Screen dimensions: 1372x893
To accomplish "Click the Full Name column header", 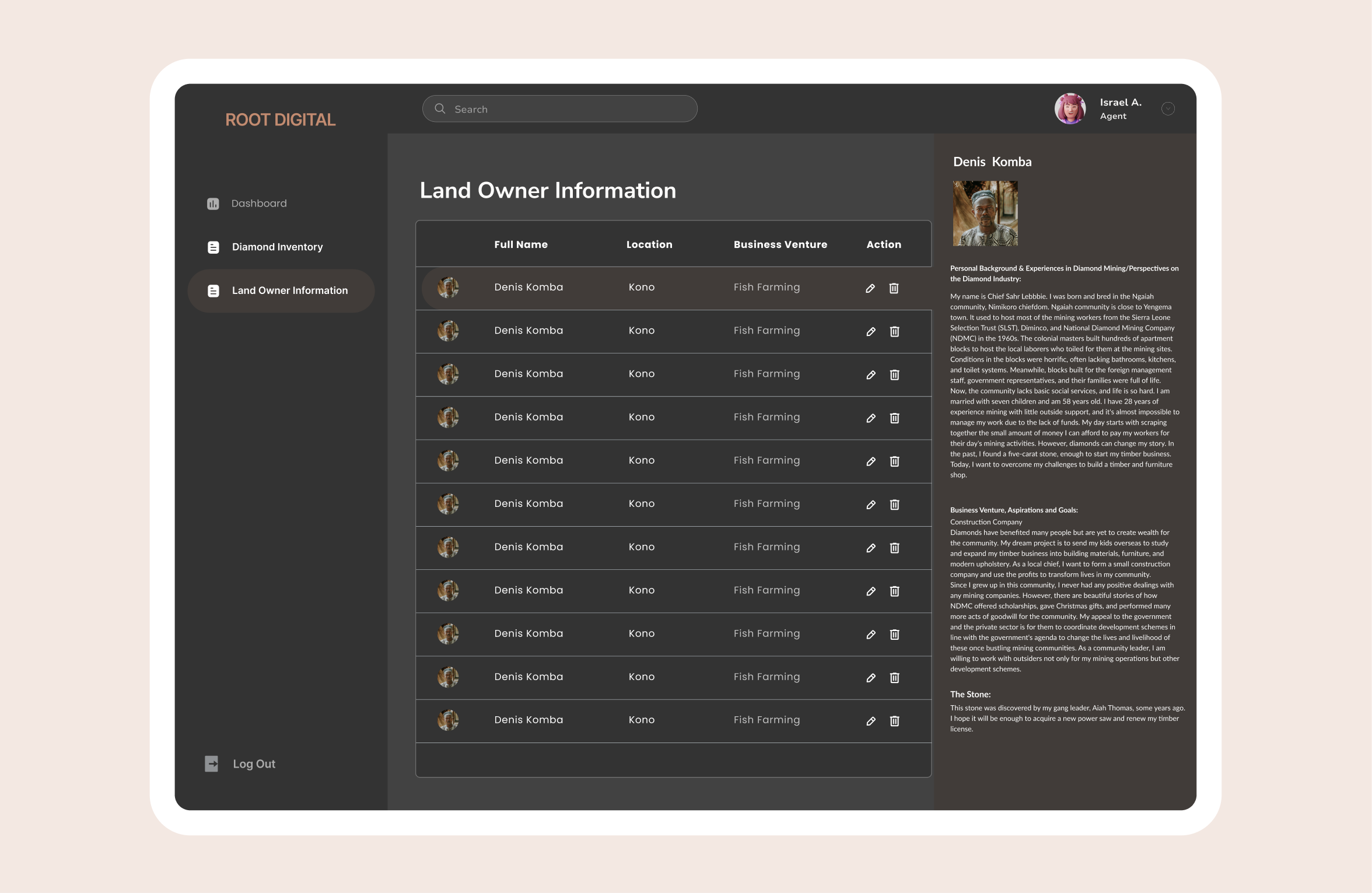I will pyautogui.click(x=521, y=244).
